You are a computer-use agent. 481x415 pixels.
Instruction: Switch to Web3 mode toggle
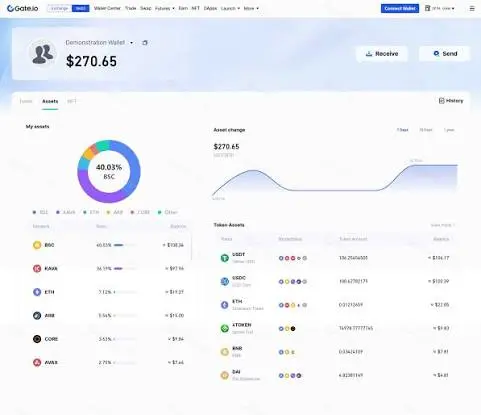point(81,8)
